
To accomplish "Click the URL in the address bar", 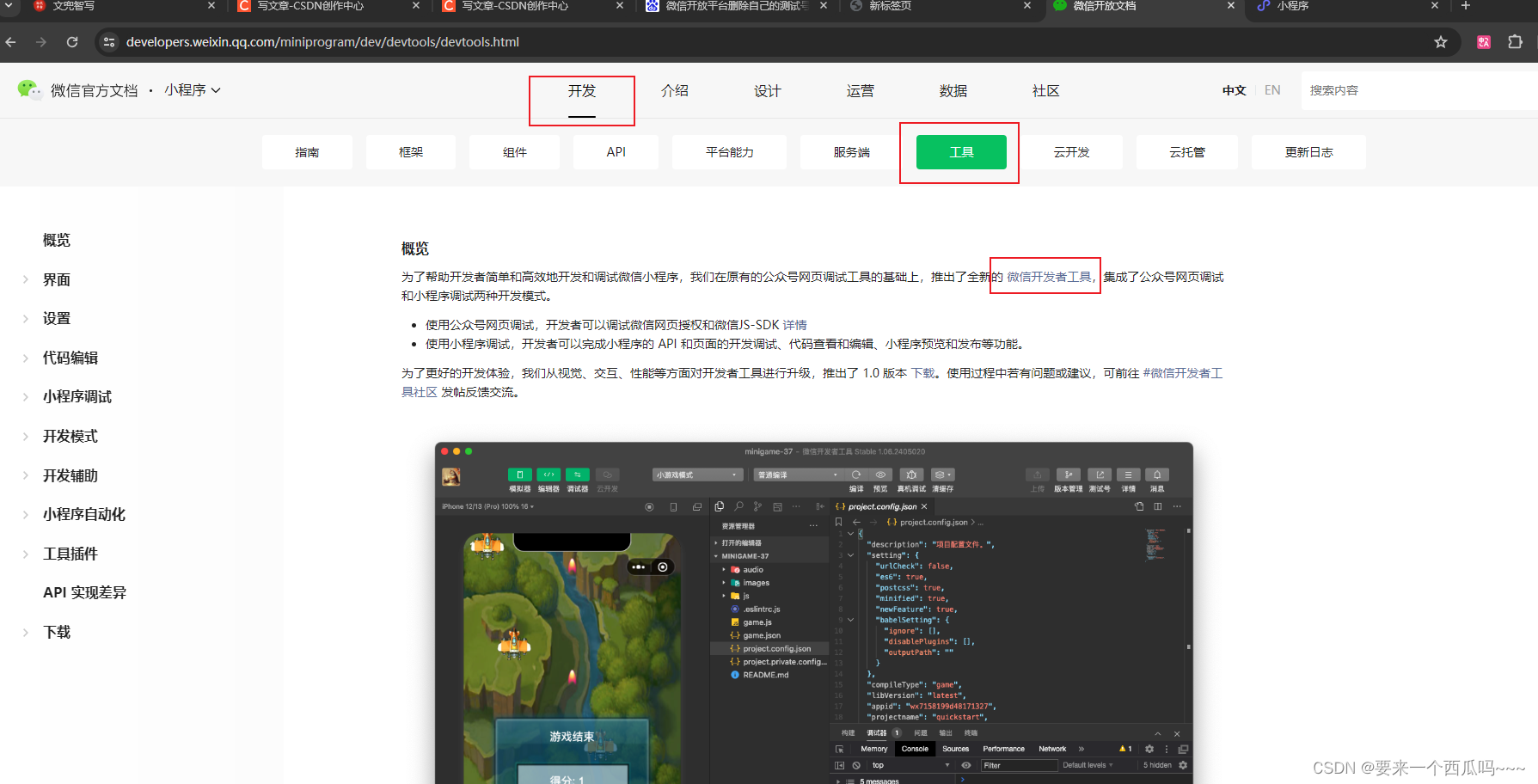I will coord(322,42).
